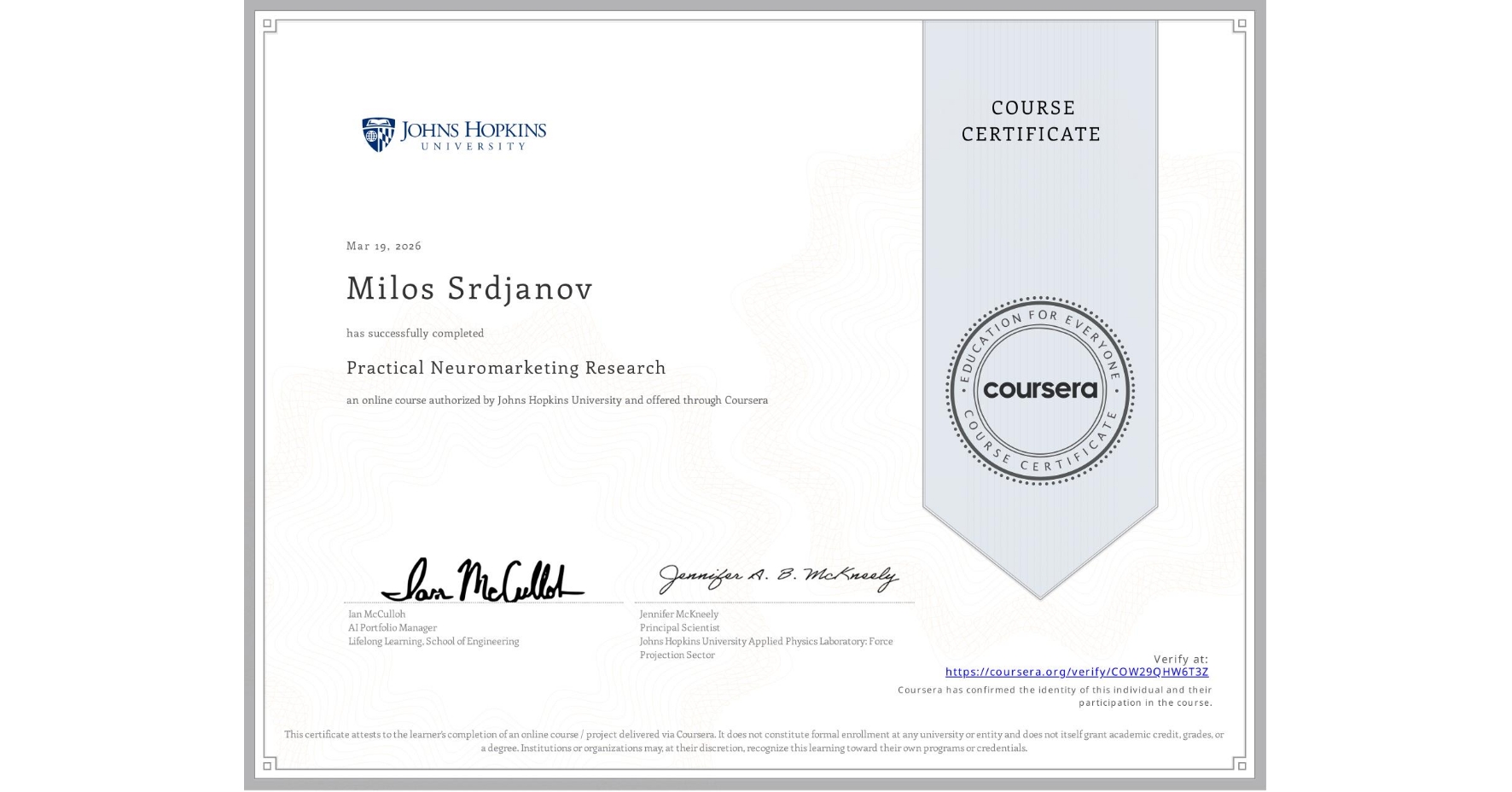This screenshot has width=1512, height=792.
Task: Click the line 'an online course authorized by Johns Hopkins'
Action: click(x=557, y=400)
